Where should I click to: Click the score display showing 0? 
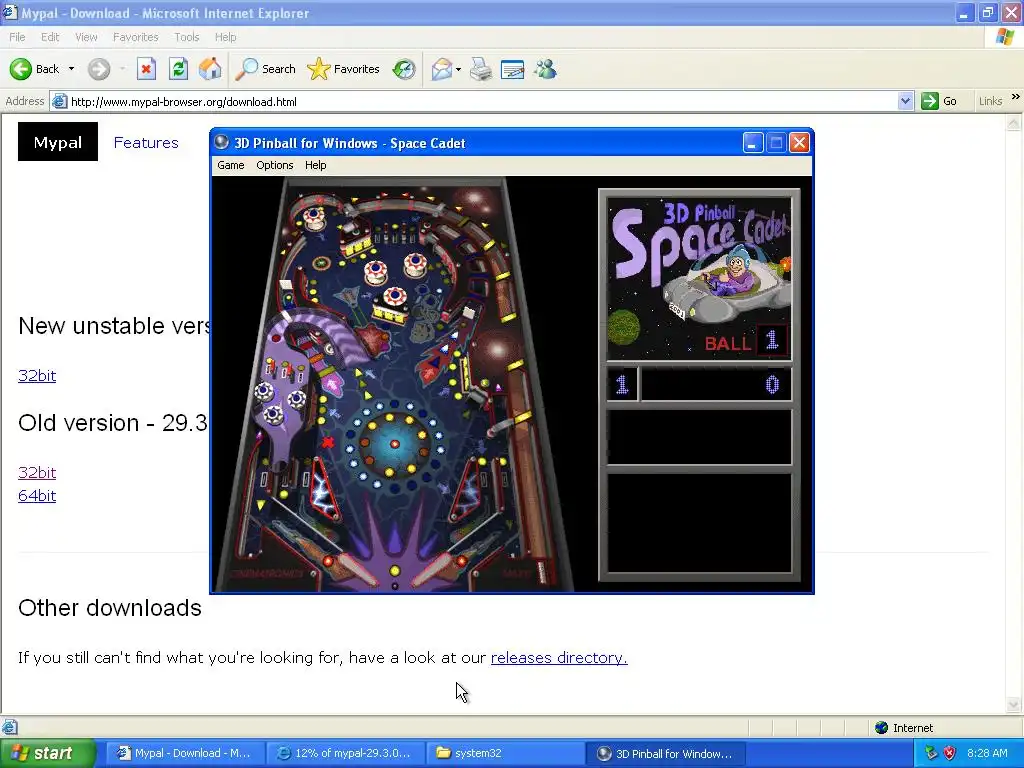point(772,385)
